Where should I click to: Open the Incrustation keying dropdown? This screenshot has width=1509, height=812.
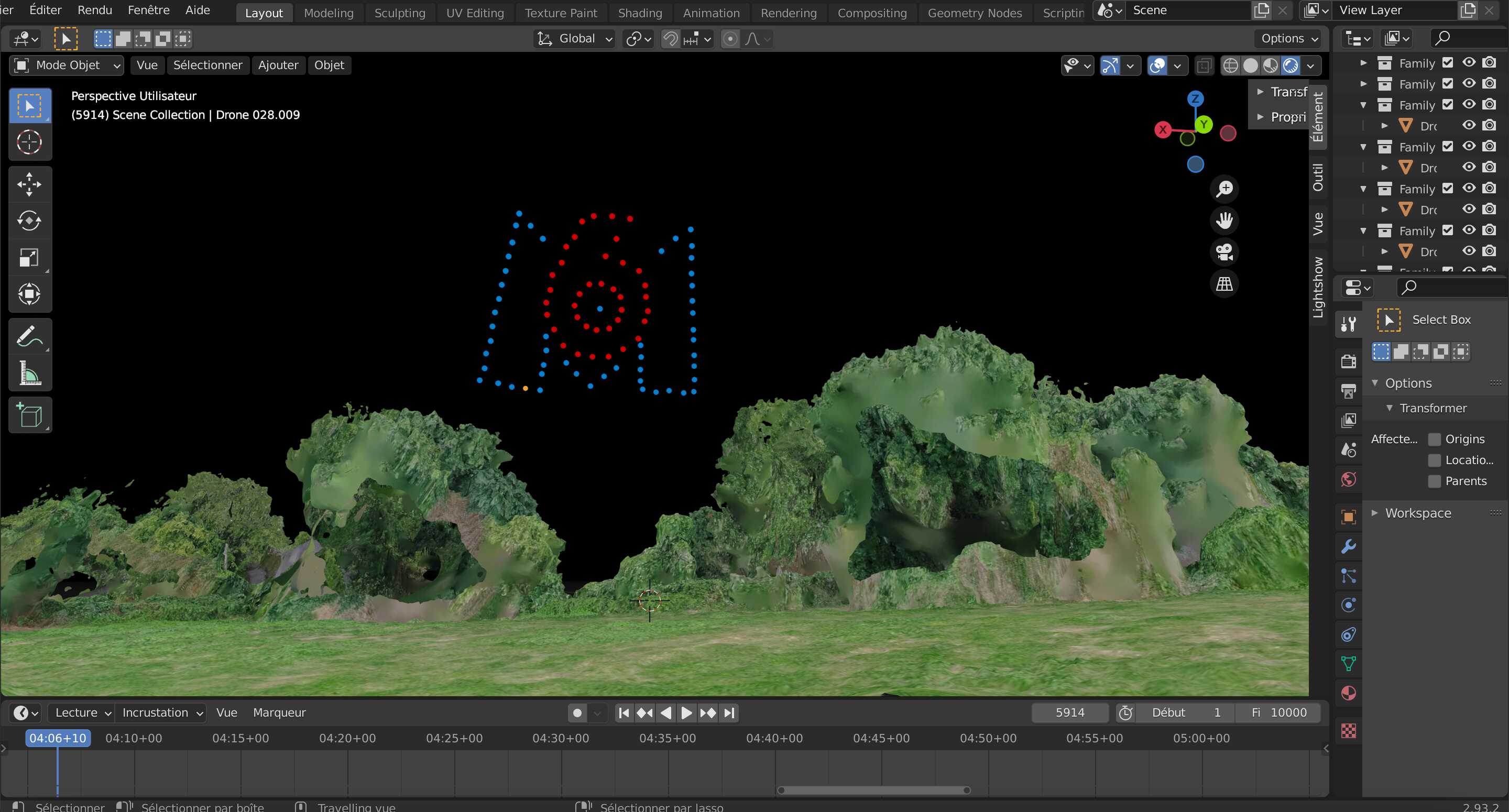coord(161,712)
